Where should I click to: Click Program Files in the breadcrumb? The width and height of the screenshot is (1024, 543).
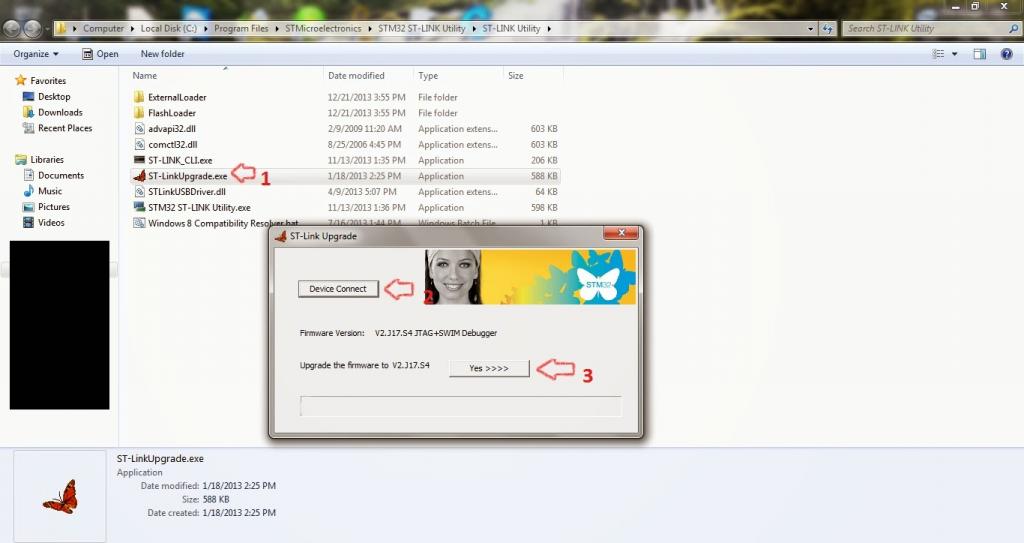tap(241, 29)
